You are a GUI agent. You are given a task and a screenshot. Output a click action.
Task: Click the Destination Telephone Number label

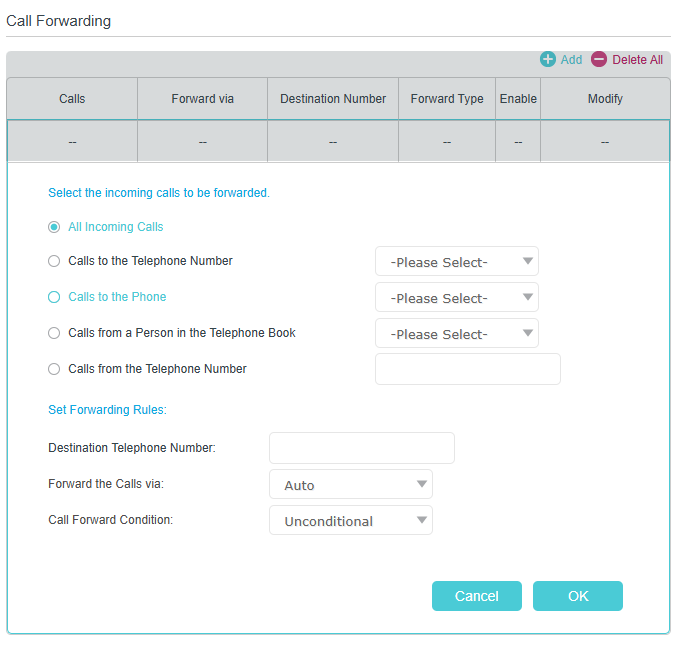pyautogui.click(x=131, y=448)
